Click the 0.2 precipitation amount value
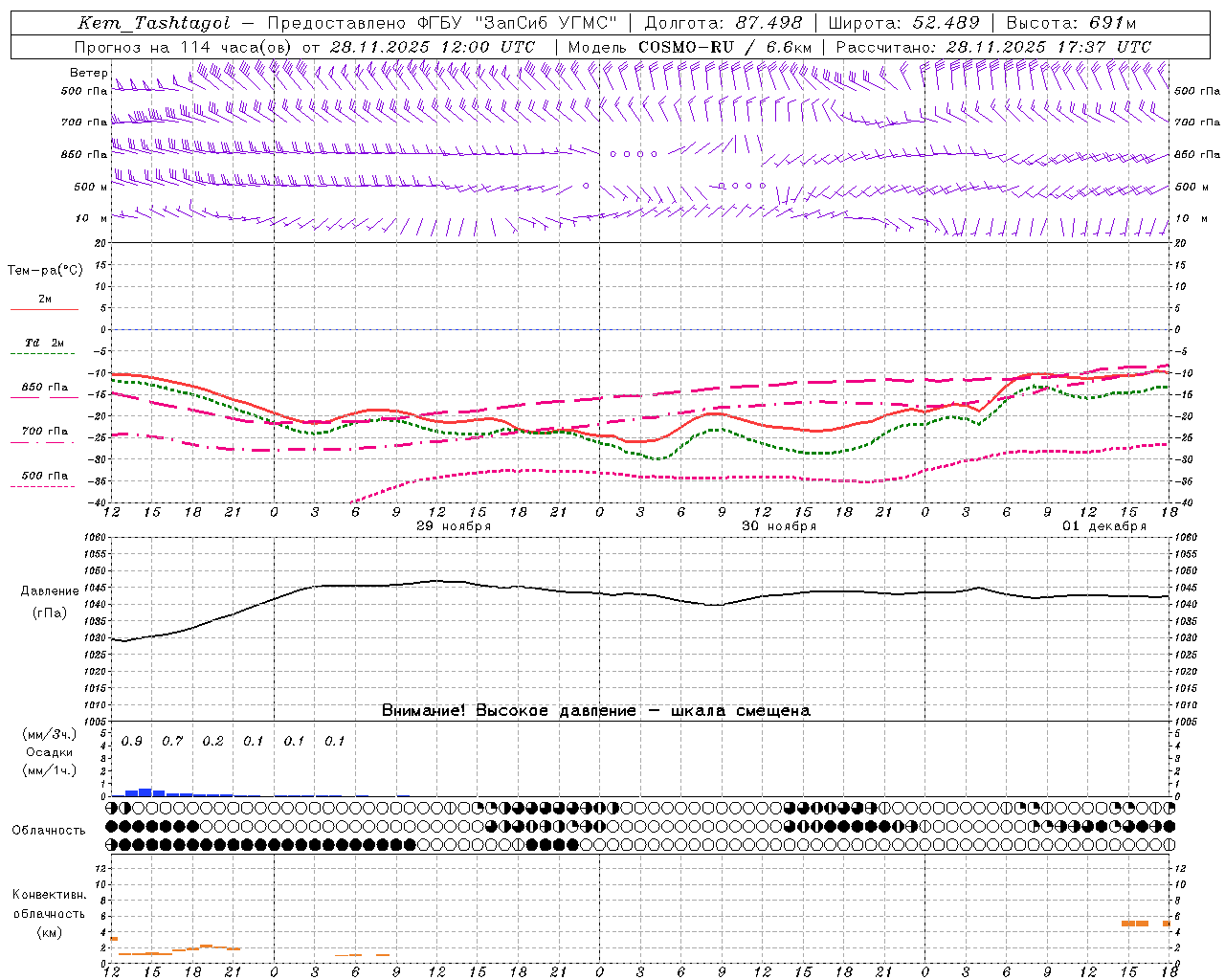This screenshot has width=1225, height=980. [213, 742]
